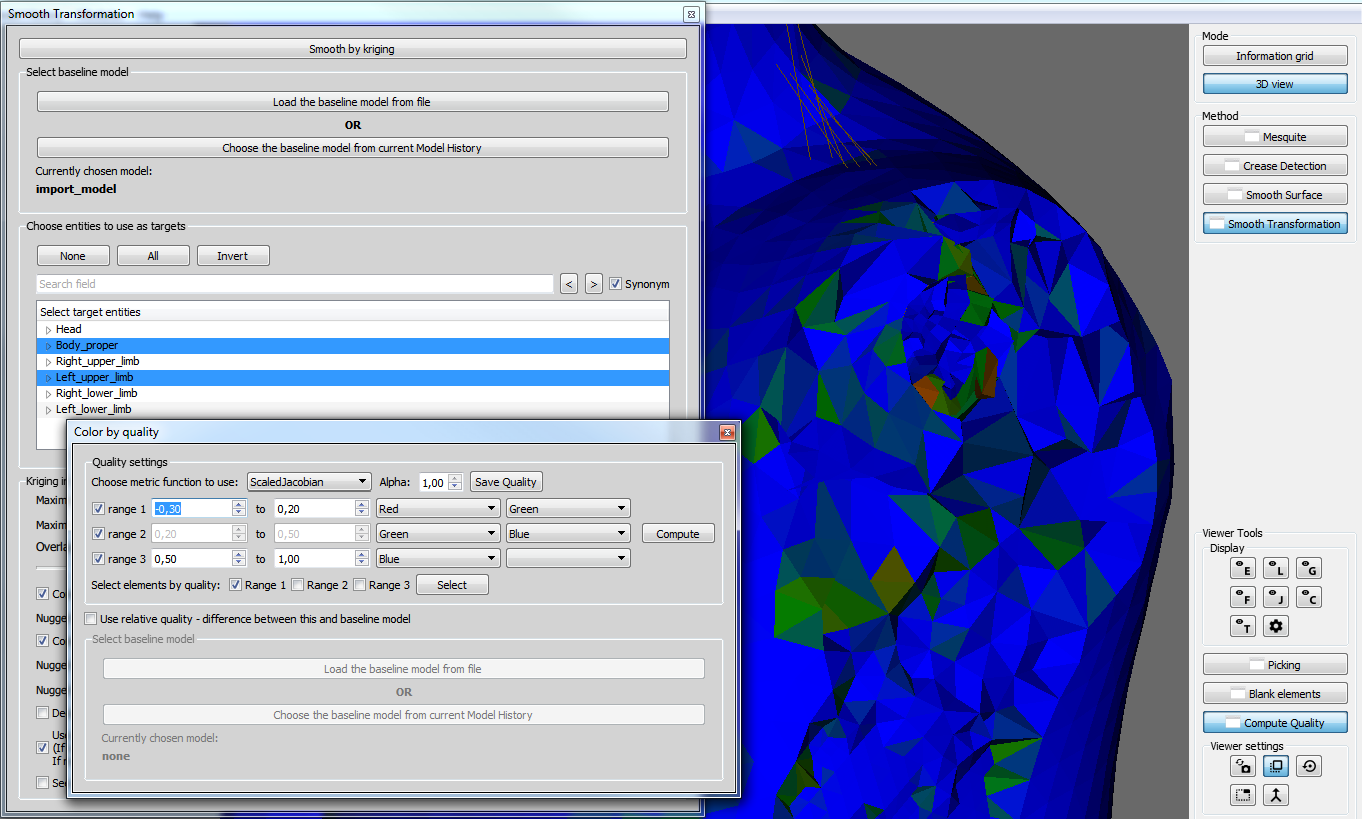Click the dashed-rectangle viewer settings icon

[1243, 796]
